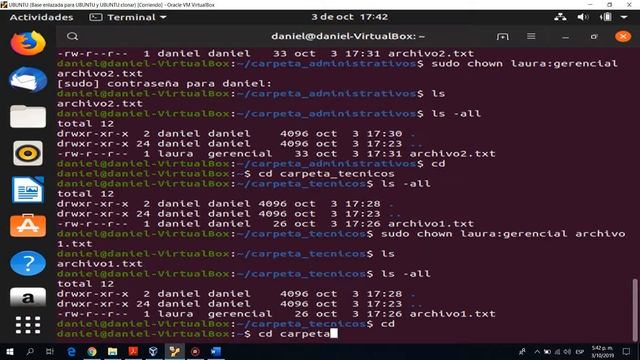Click the '3 de oct 17:42' clock
The height and width of the screenshot is (360, 640).
coord(350,17)
